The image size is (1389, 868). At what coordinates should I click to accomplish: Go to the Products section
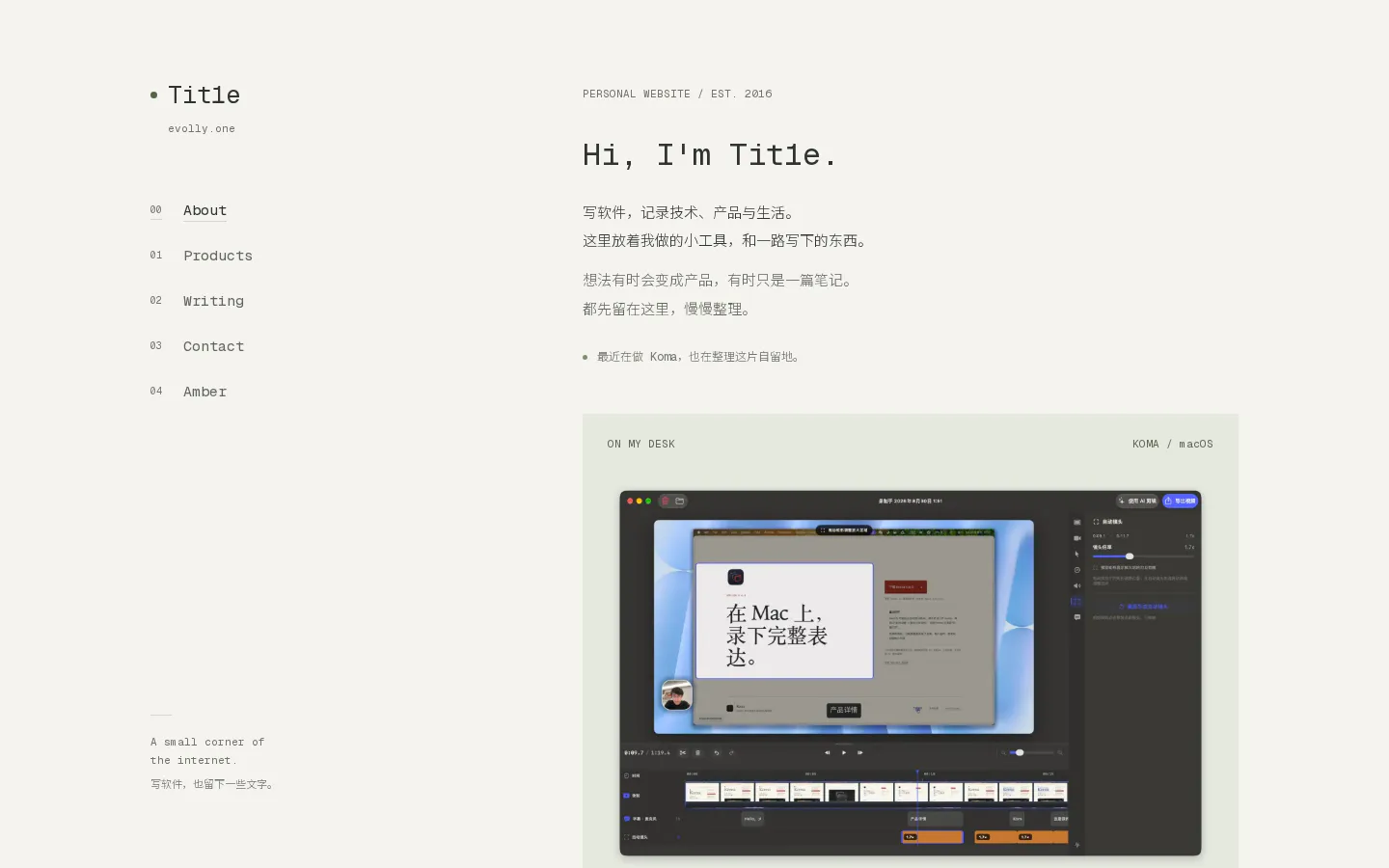(x=217, y=256)
